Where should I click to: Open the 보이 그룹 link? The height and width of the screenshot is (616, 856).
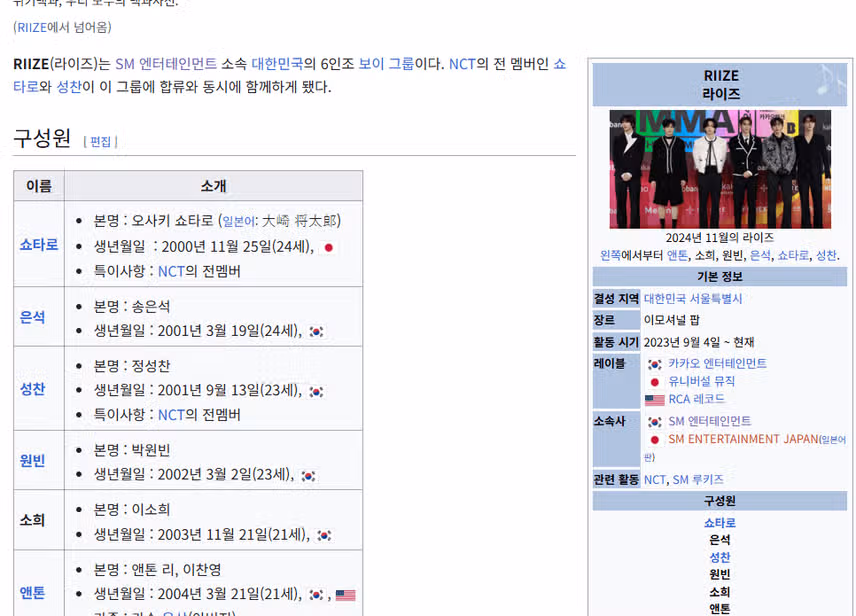pyautogui.click(x=386, y=64)
